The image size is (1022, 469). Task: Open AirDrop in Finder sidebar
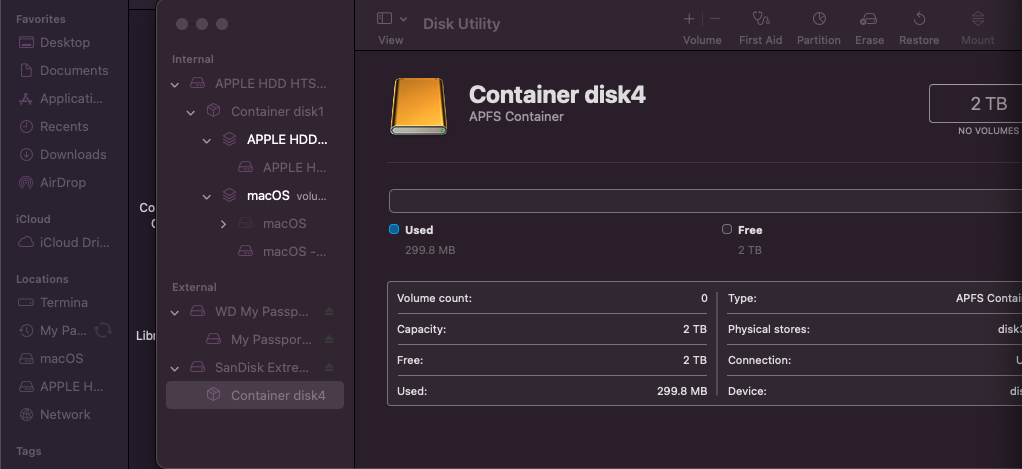tap(62, 183)
